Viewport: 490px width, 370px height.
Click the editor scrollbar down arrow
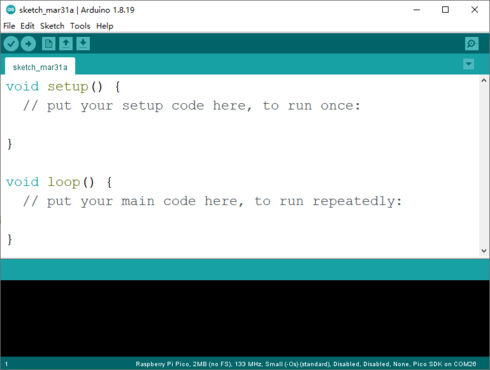click(484, 251)
